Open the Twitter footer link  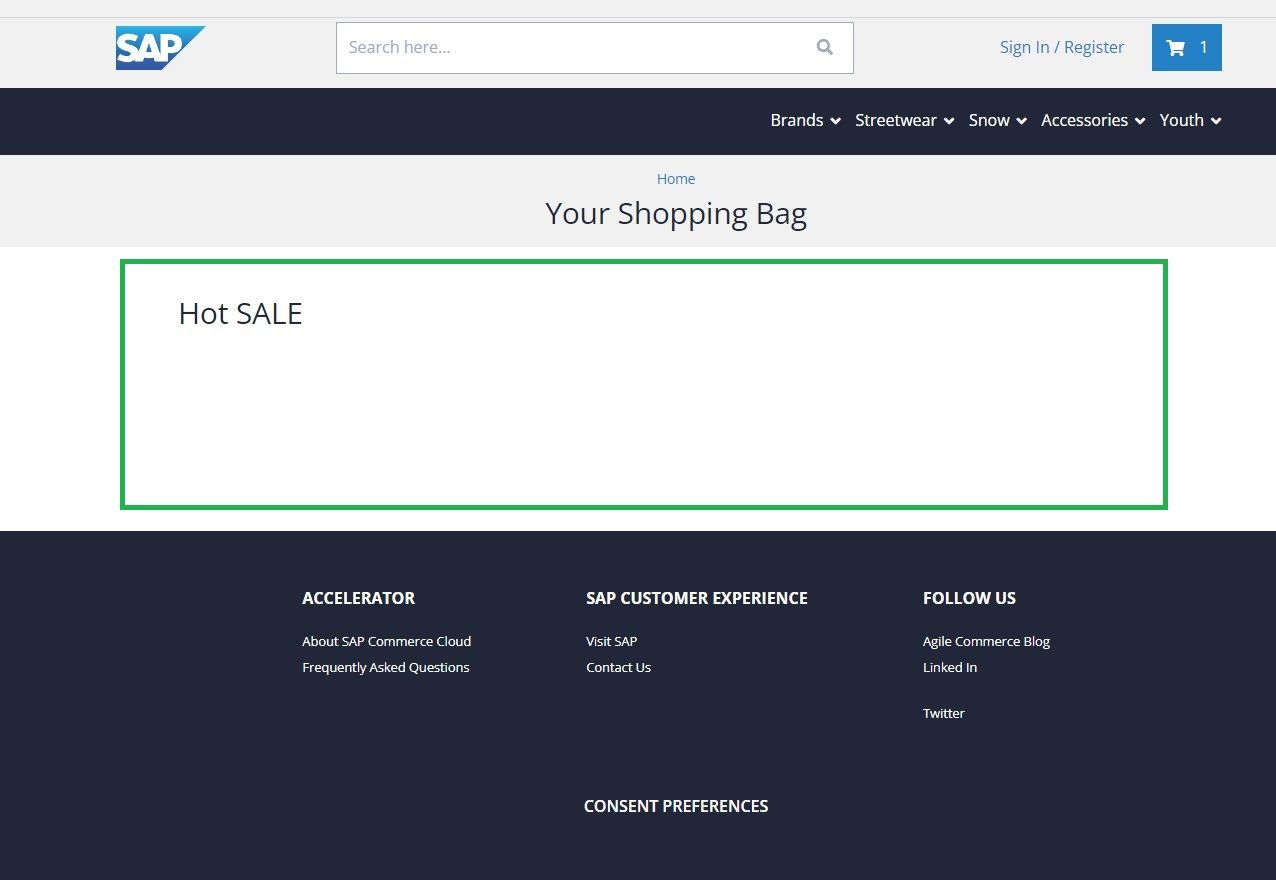(943, 713)
